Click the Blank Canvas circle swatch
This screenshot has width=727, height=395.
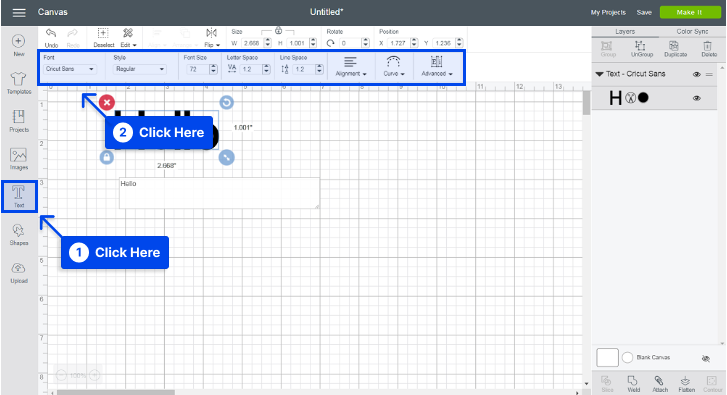click(x=627, y=357)
